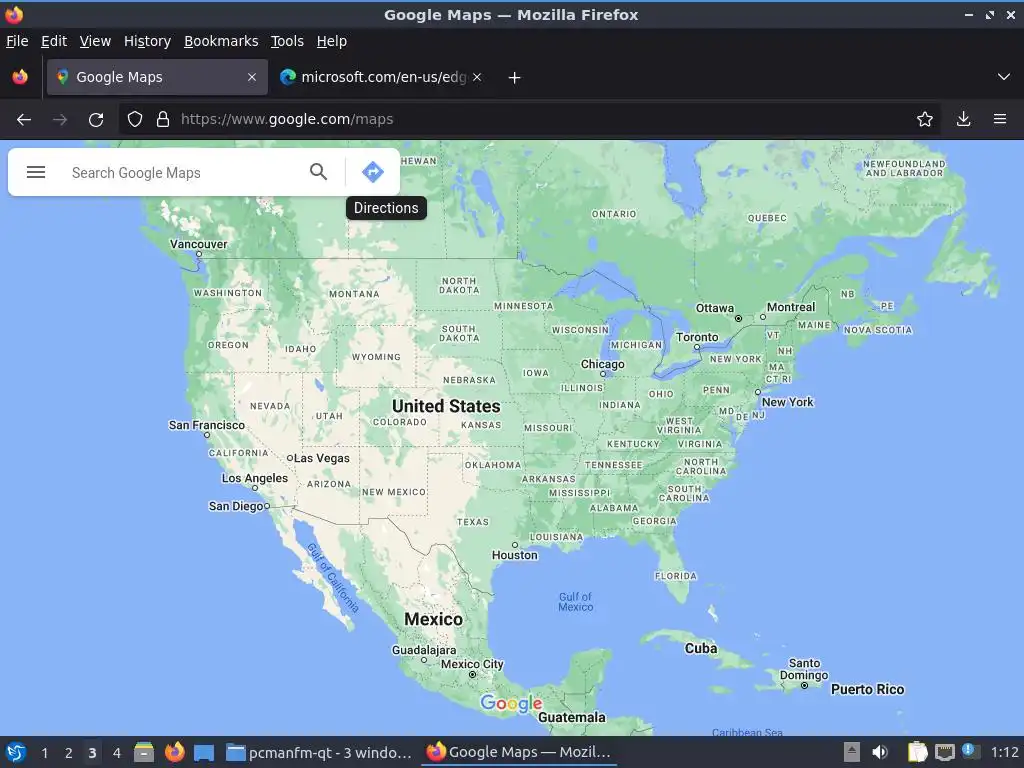Viewport: 1024px width, 768px height.
Task: Click the Montreal city label
Action: [791, 307]
